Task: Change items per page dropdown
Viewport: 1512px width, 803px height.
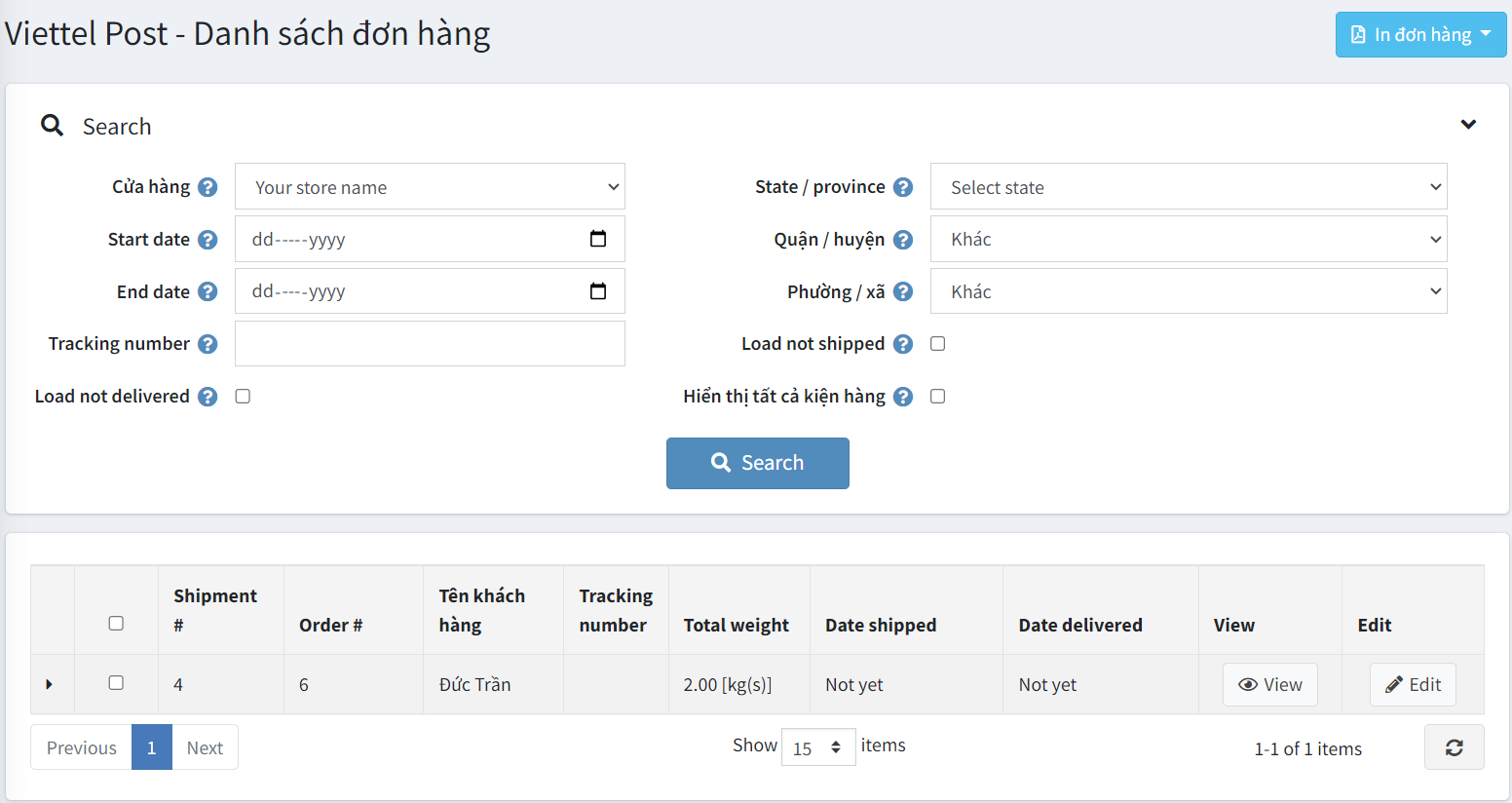Action: pos(818,747)
